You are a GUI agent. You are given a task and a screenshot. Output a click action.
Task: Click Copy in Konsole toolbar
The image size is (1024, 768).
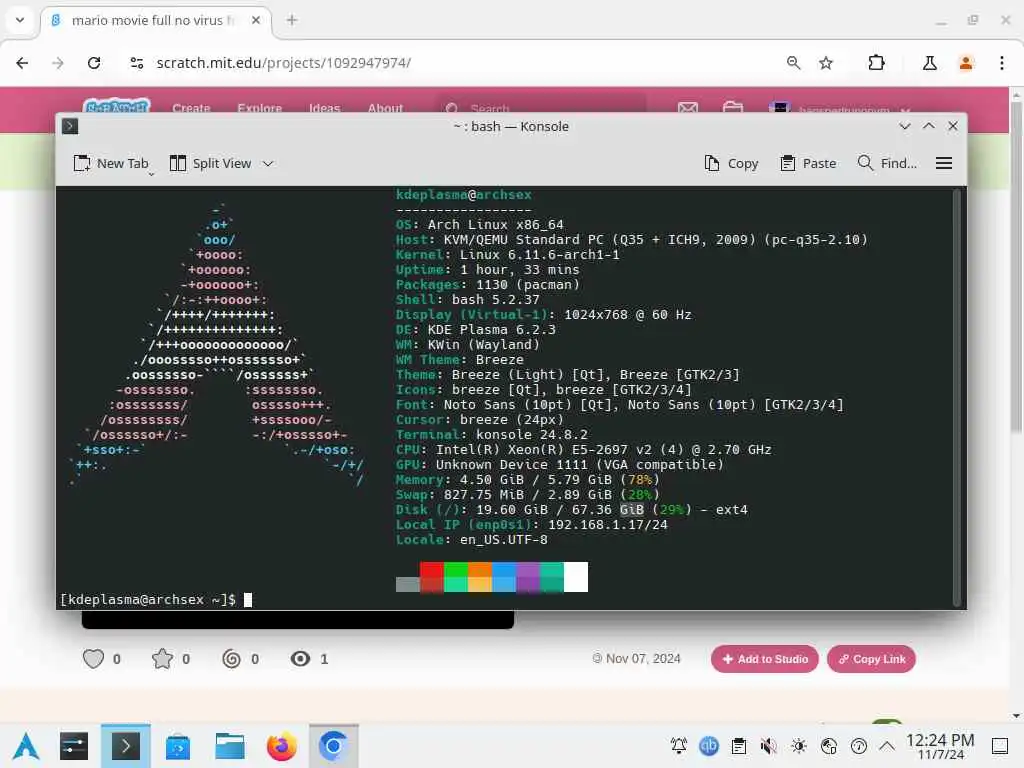click(731, 163)
